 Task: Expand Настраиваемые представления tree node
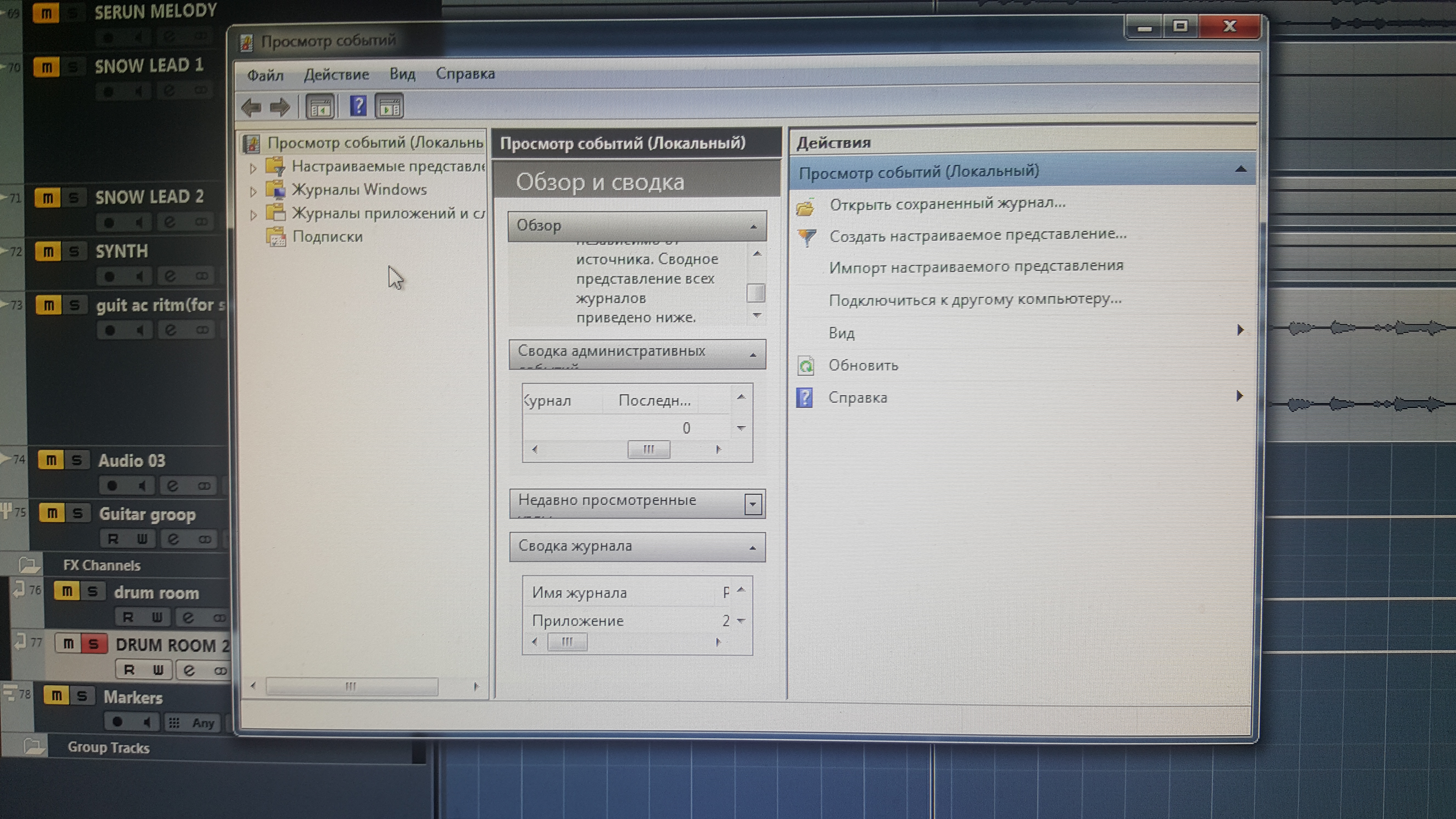(253, 168)
